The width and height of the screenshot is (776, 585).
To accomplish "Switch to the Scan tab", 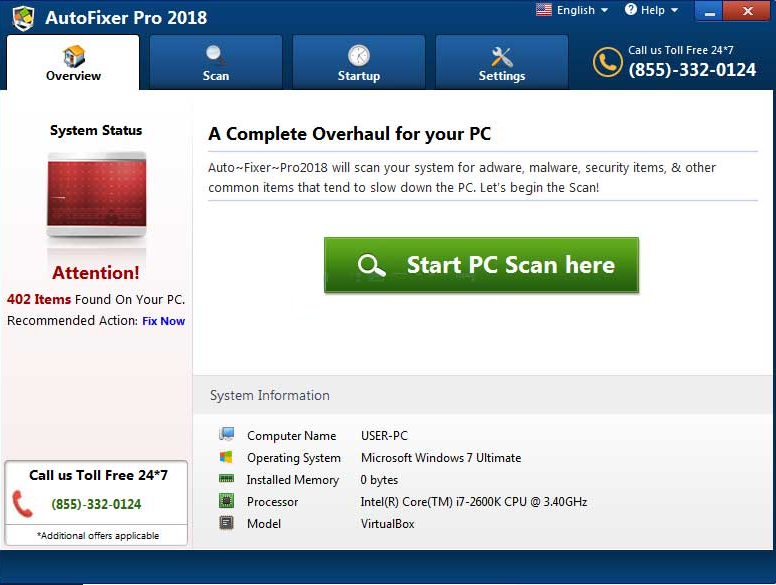I will 216,63.
